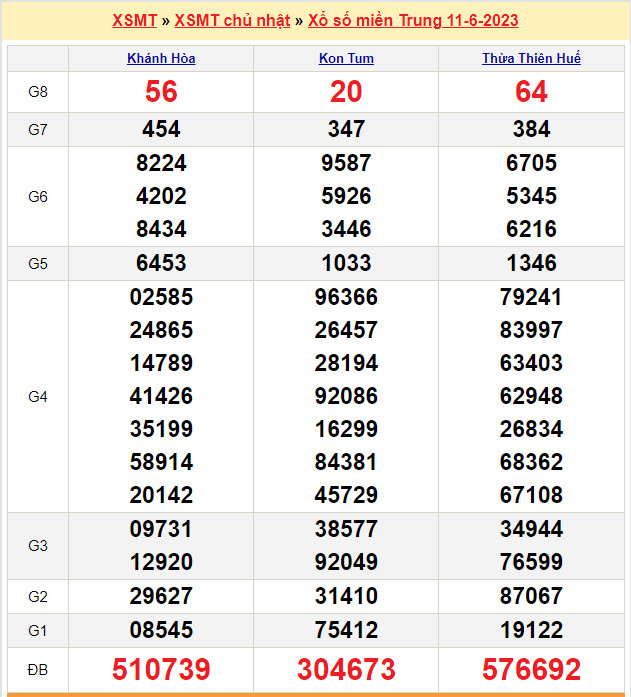This screenshot has width=631, height=697.
Task: Click the G6 number 6705
Action: pos(531,163)
